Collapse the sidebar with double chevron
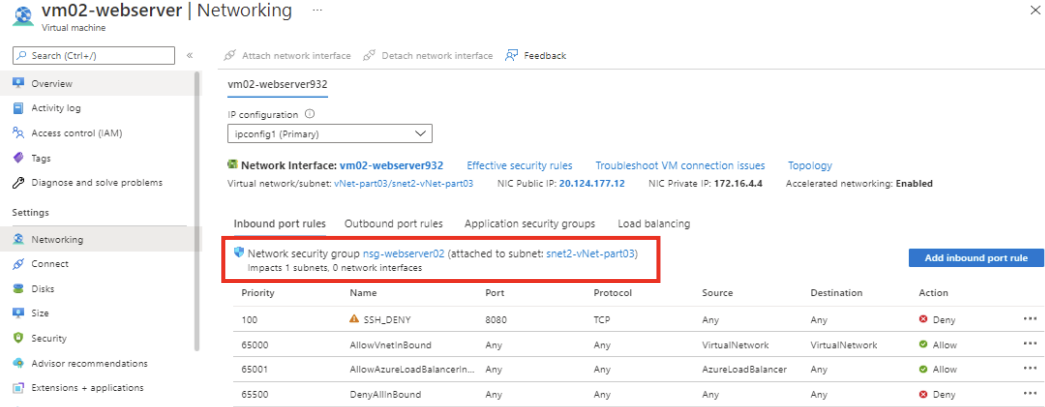The height and width of the screenshot is (407, 1045). [x=189, y=55]
